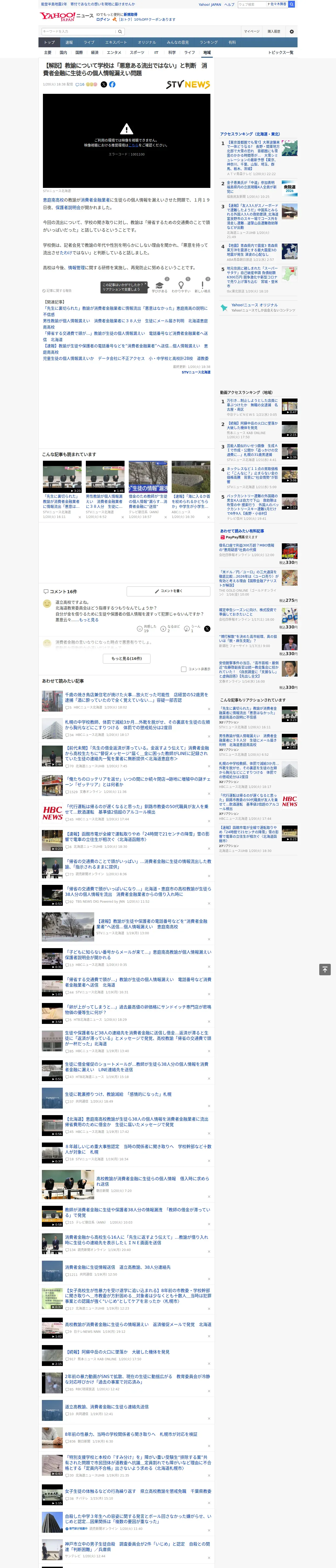Click the 共感した smiley reaction on first comment
Viewport: 336px width, 1568px height.
140,628
